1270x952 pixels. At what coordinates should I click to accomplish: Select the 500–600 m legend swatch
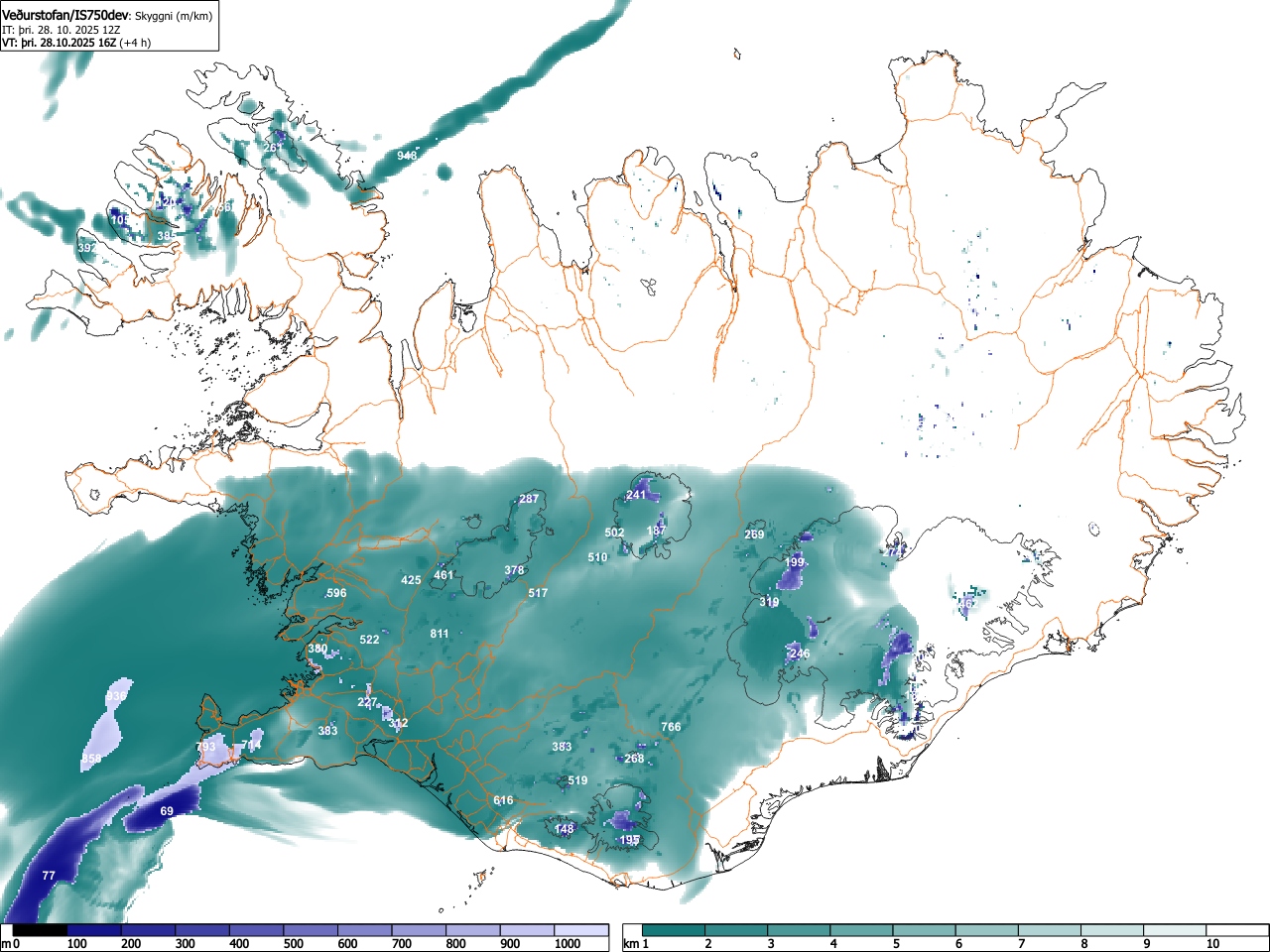coord(311,930)
